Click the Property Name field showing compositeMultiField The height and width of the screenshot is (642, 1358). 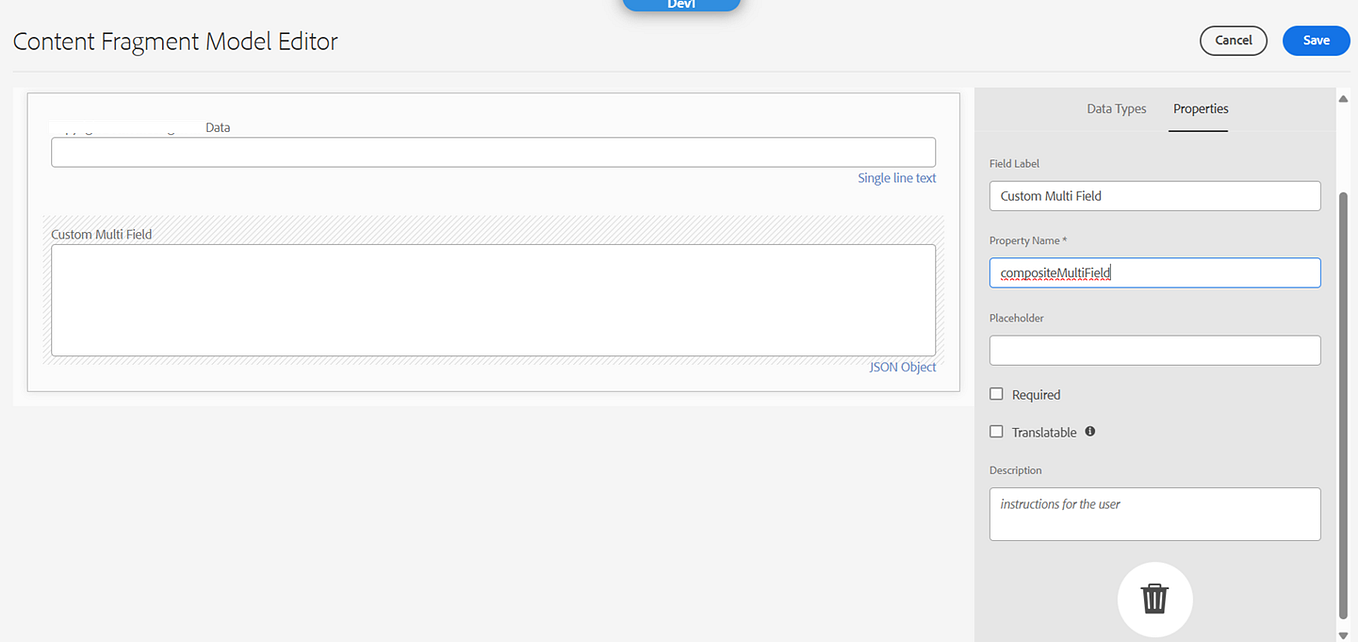[x=1154, y=272]
